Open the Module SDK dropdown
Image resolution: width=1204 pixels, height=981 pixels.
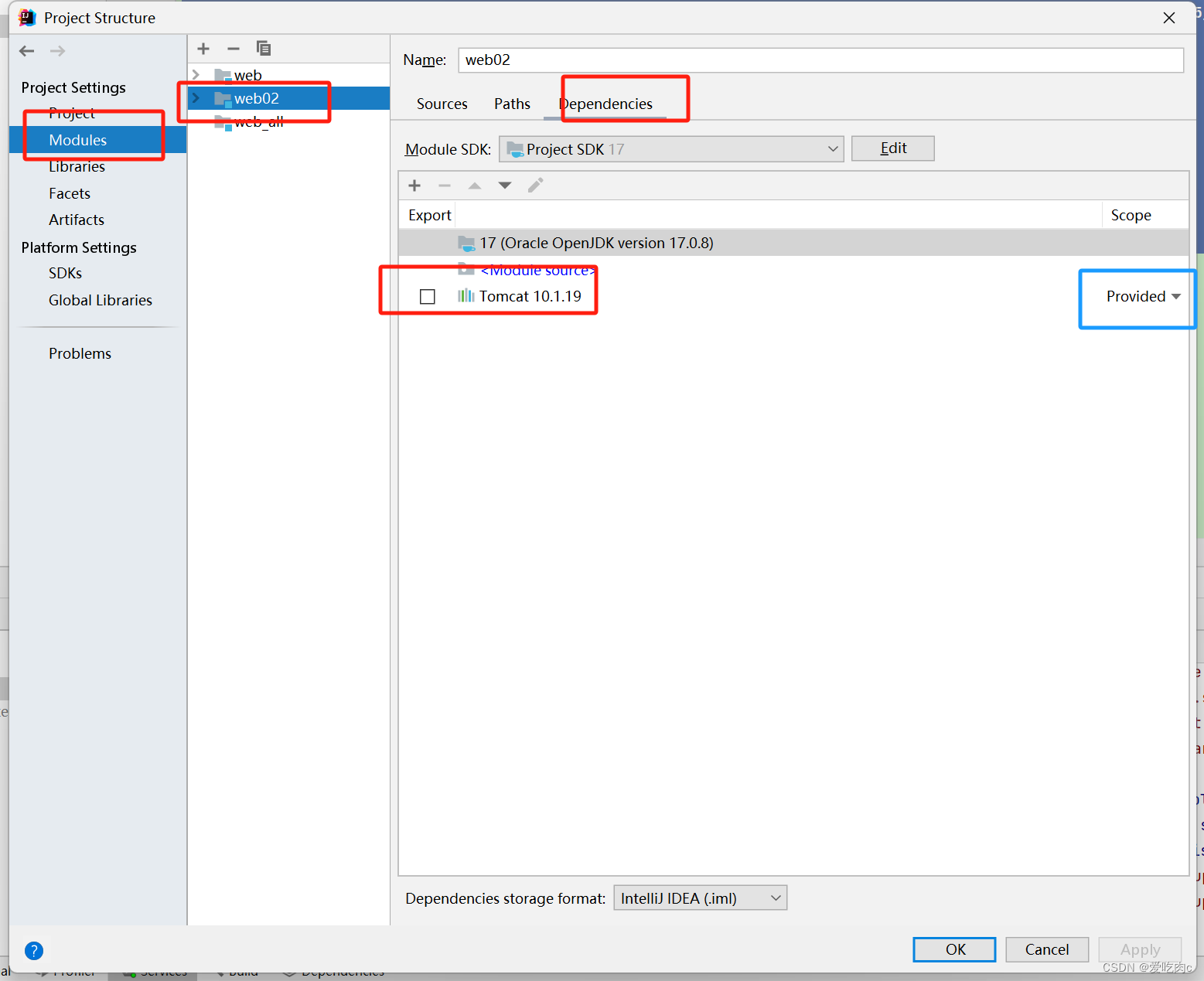pos(671,149)
